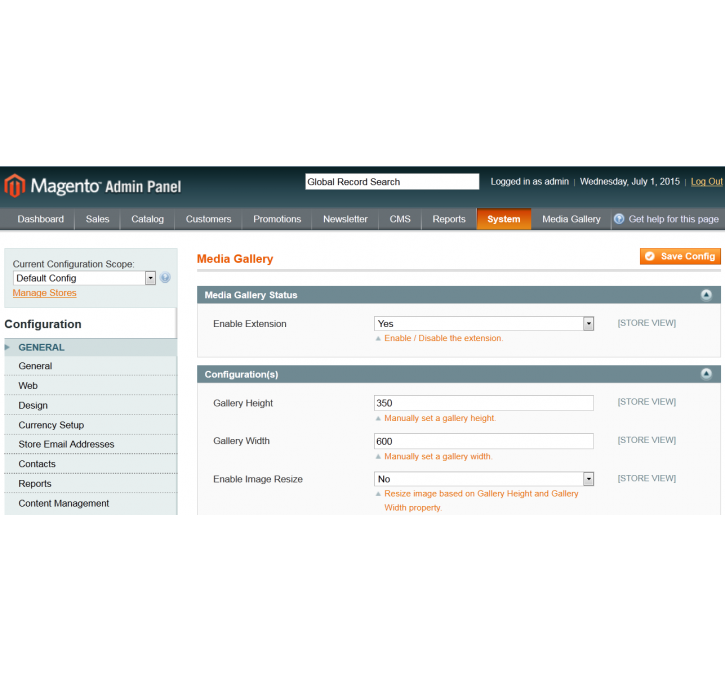Click the [STORE VIEW] label beside Gallery Height
This screenshot has height=680, width=725.
pyautogui.click(x=647, y=402)
